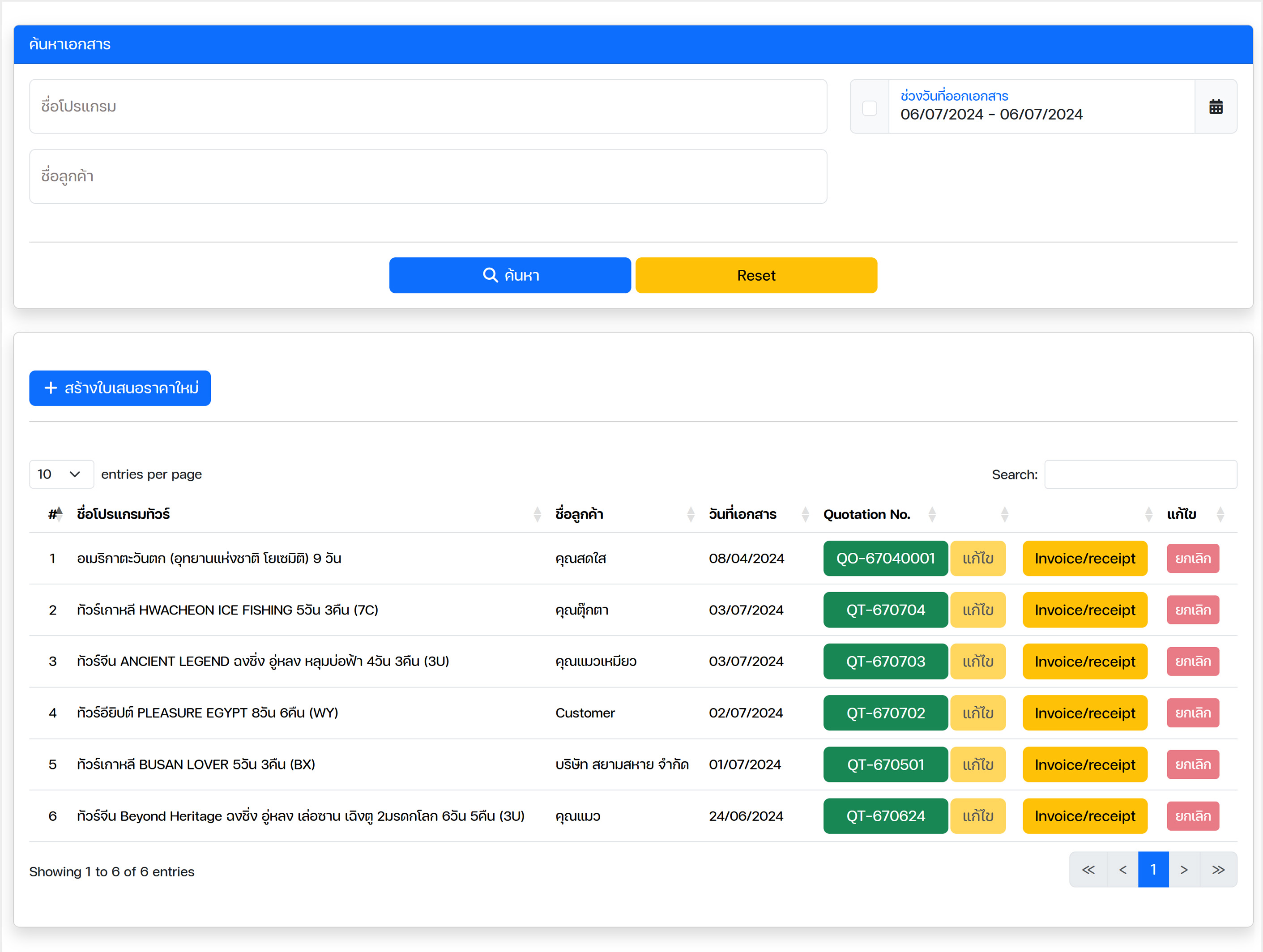Click แก้ไข for QT-670624
The height and width of the screenshot is (952, 1263).
coord(977,816)
